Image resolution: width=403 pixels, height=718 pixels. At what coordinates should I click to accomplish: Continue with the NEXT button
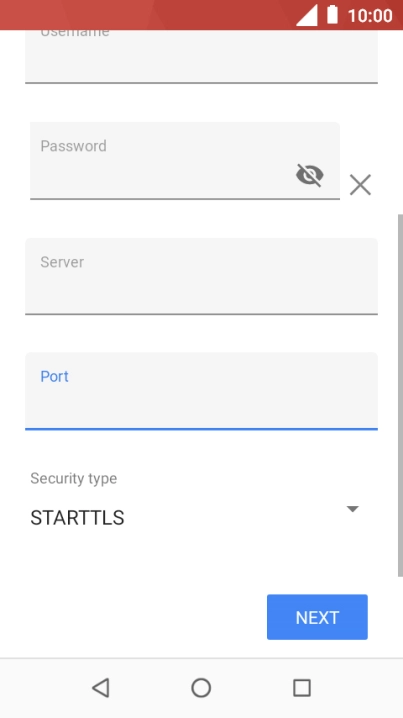[x=317, y=617]
